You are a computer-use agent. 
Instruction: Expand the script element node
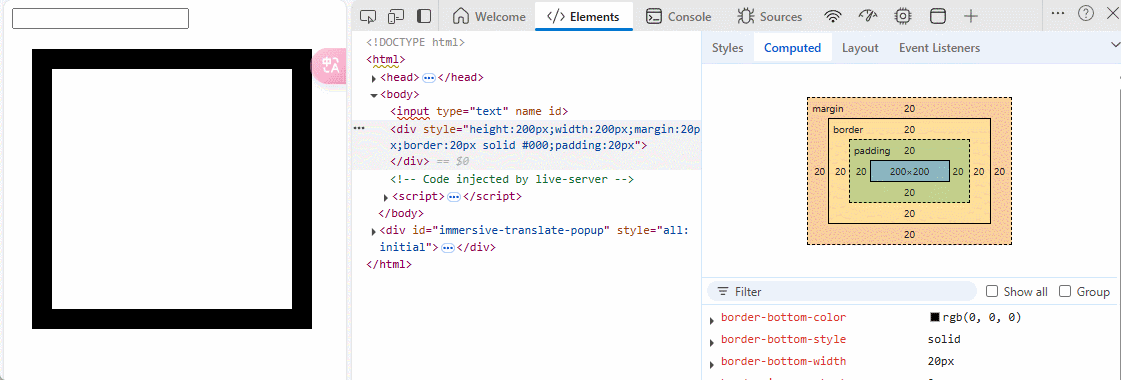click(386, 197)
